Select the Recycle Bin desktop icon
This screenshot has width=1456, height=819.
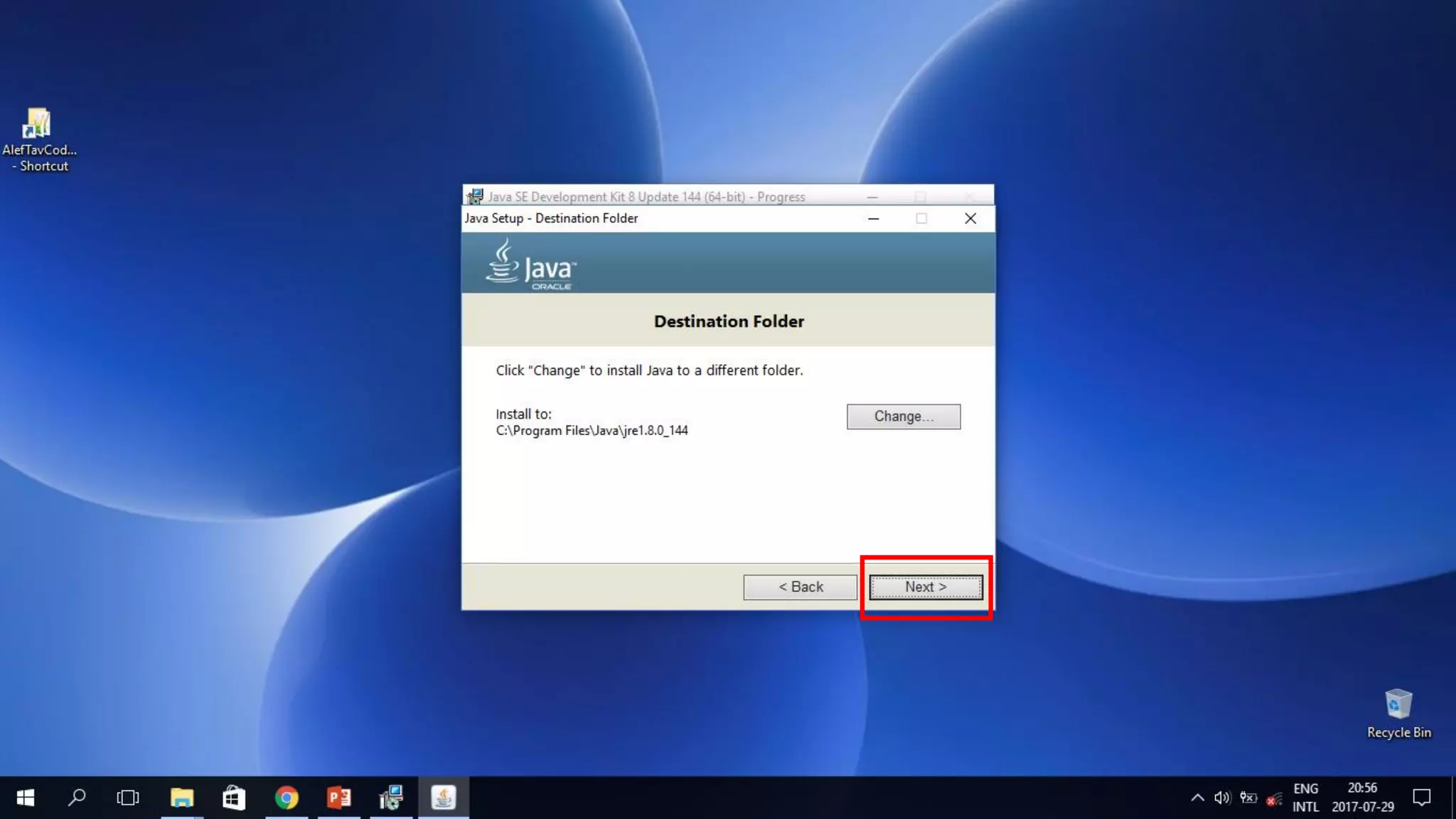click(x=1398, y=714)
